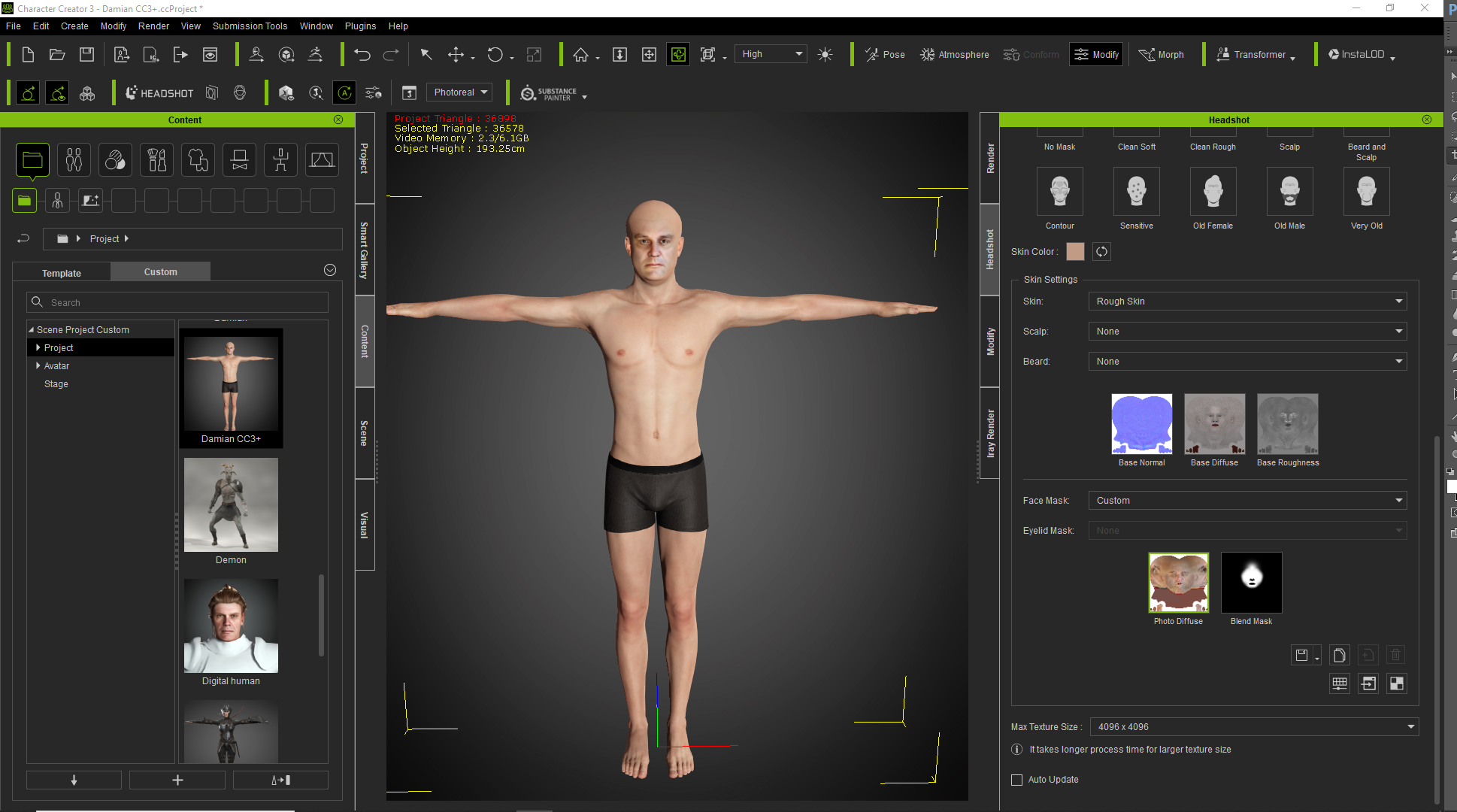Click the sun lighting icon
The image size is (1457, 812).
coord(825,54)
